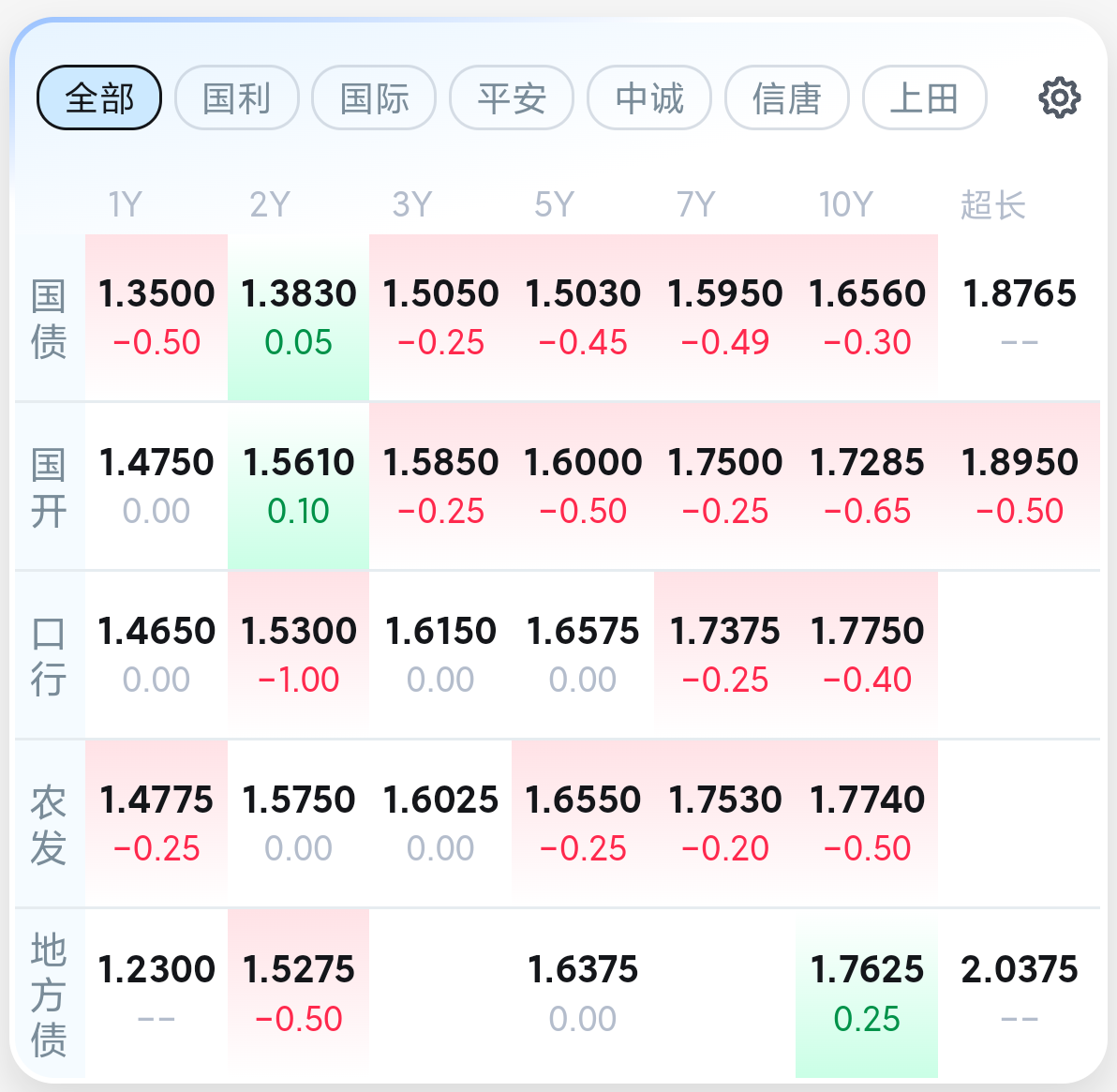This screenshot has width=1117, height=1092.
Task: Click 地方债 10Y green cell 1.7625
Action: pyautogui.click(x=867, y=994)
